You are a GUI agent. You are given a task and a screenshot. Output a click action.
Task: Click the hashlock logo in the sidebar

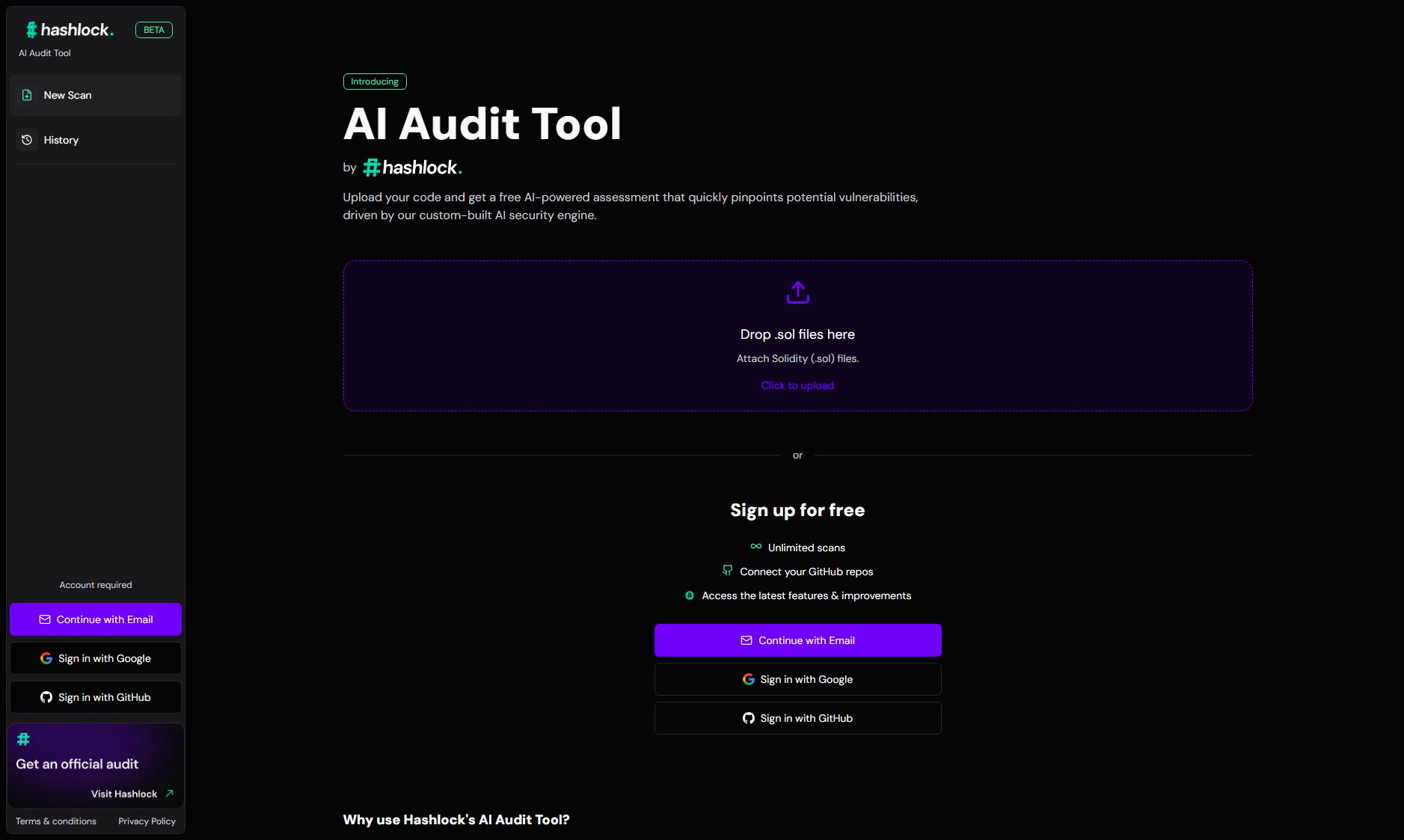coord(70,30)
